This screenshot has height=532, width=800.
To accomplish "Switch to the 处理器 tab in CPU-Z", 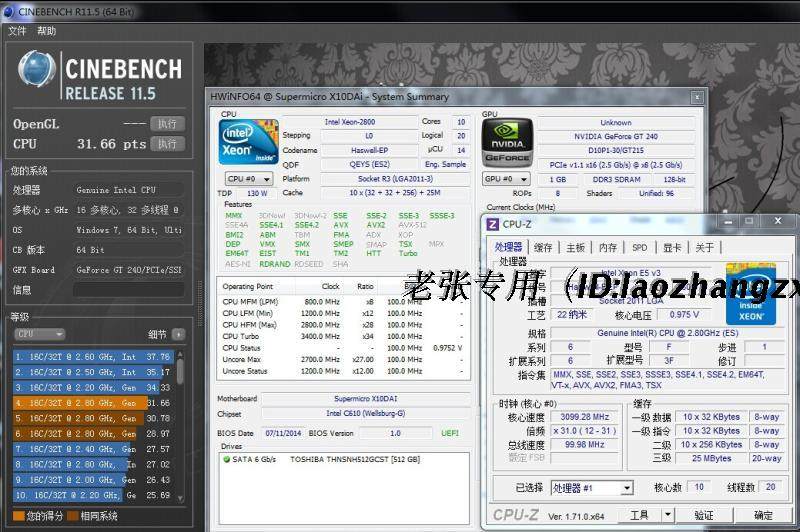I will point(508,247).
